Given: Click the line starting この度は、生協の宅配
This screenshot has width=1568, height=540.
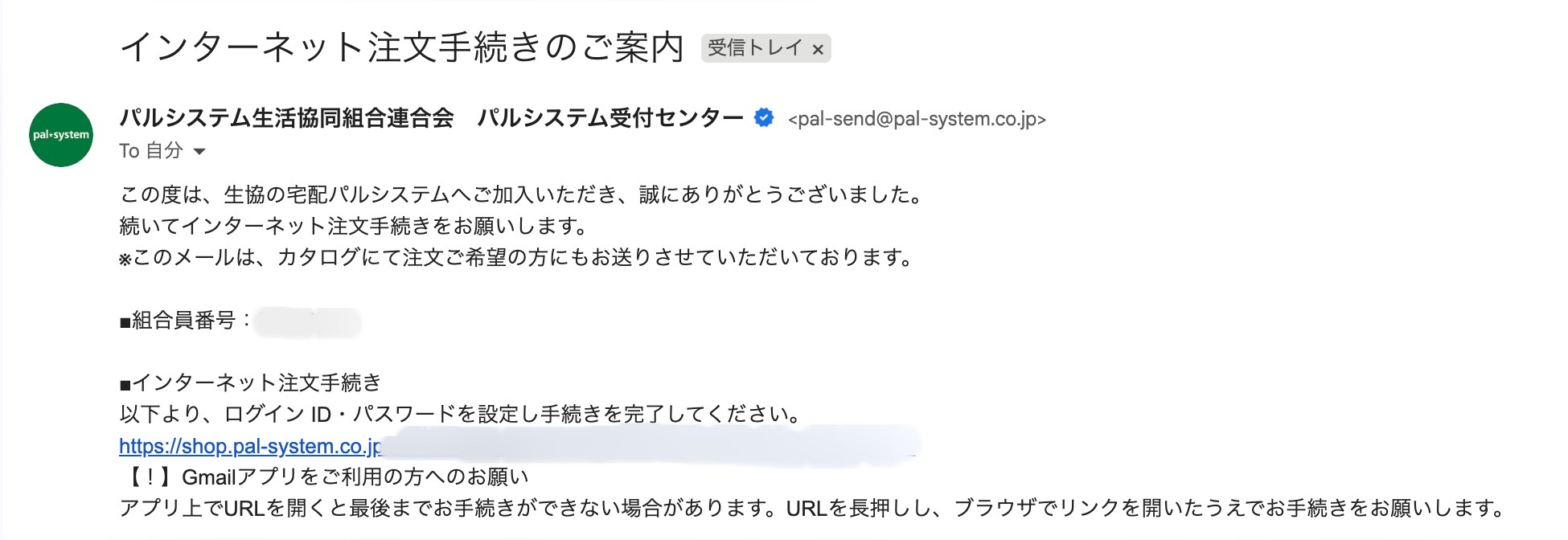Looking at the screenshot, I should (x=521, y=194).
